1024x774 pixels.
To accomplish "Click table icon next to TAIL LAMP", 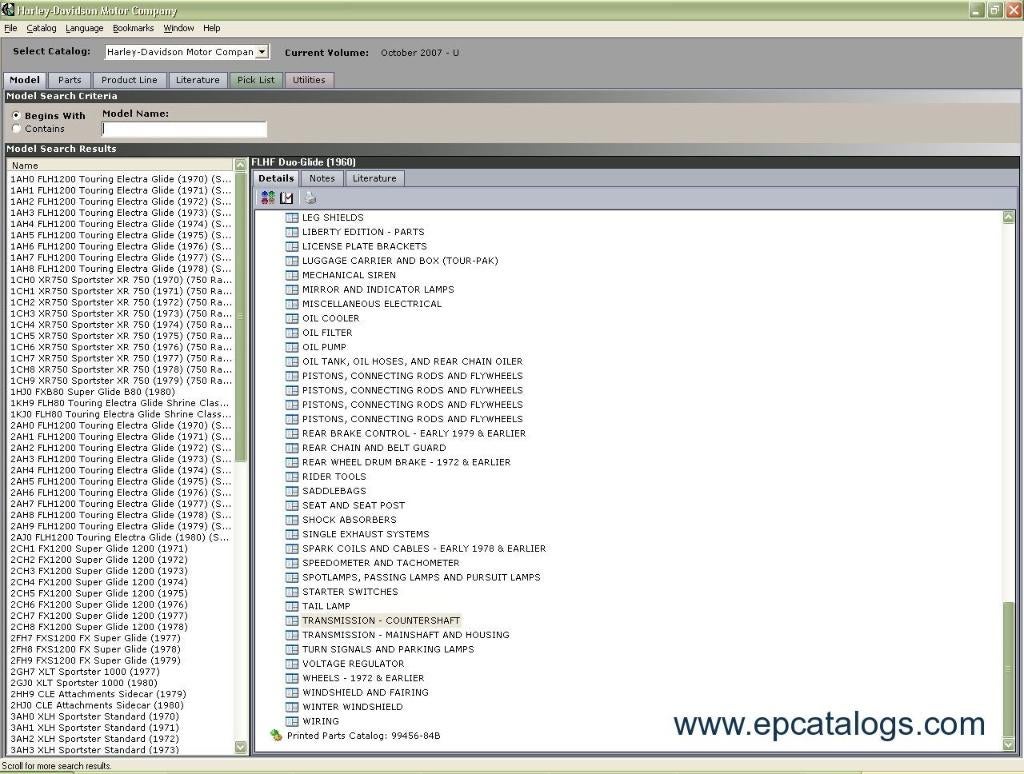I will pyautogui.click(x=292, y=605).
